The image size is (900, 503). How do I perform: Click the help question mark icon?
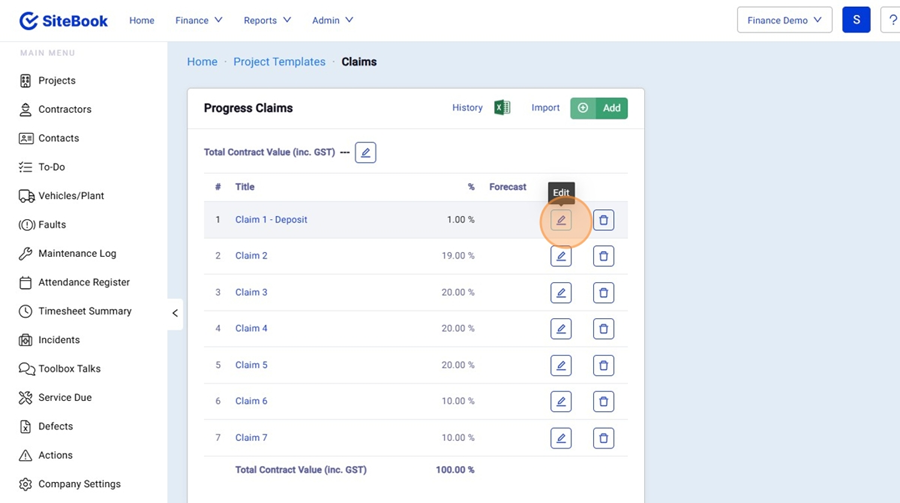[x=892, y=20]
